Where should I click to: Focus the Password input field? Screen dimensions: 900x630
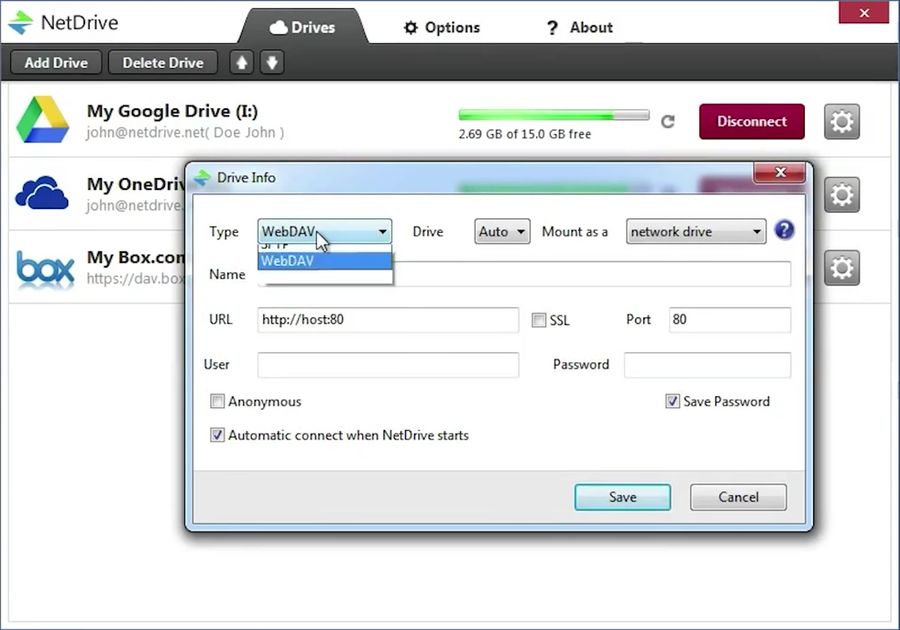707,365
